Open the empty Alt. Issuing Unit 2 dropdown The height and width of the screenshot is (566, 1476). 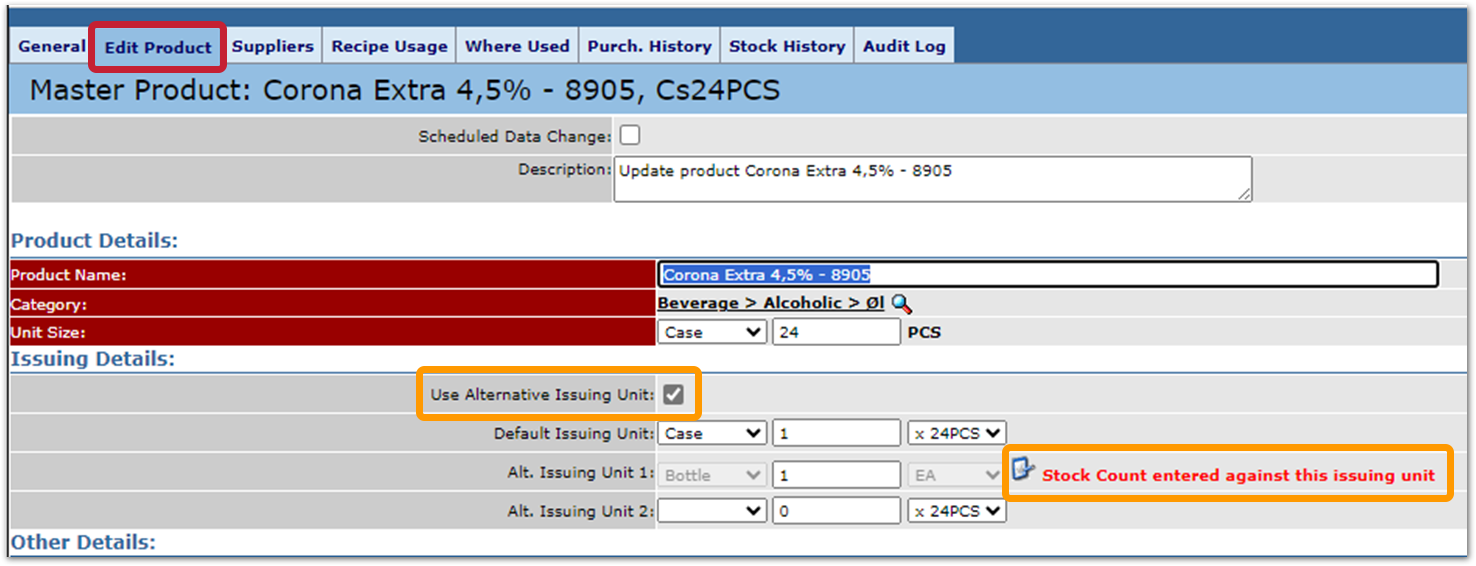click(712, 511)
